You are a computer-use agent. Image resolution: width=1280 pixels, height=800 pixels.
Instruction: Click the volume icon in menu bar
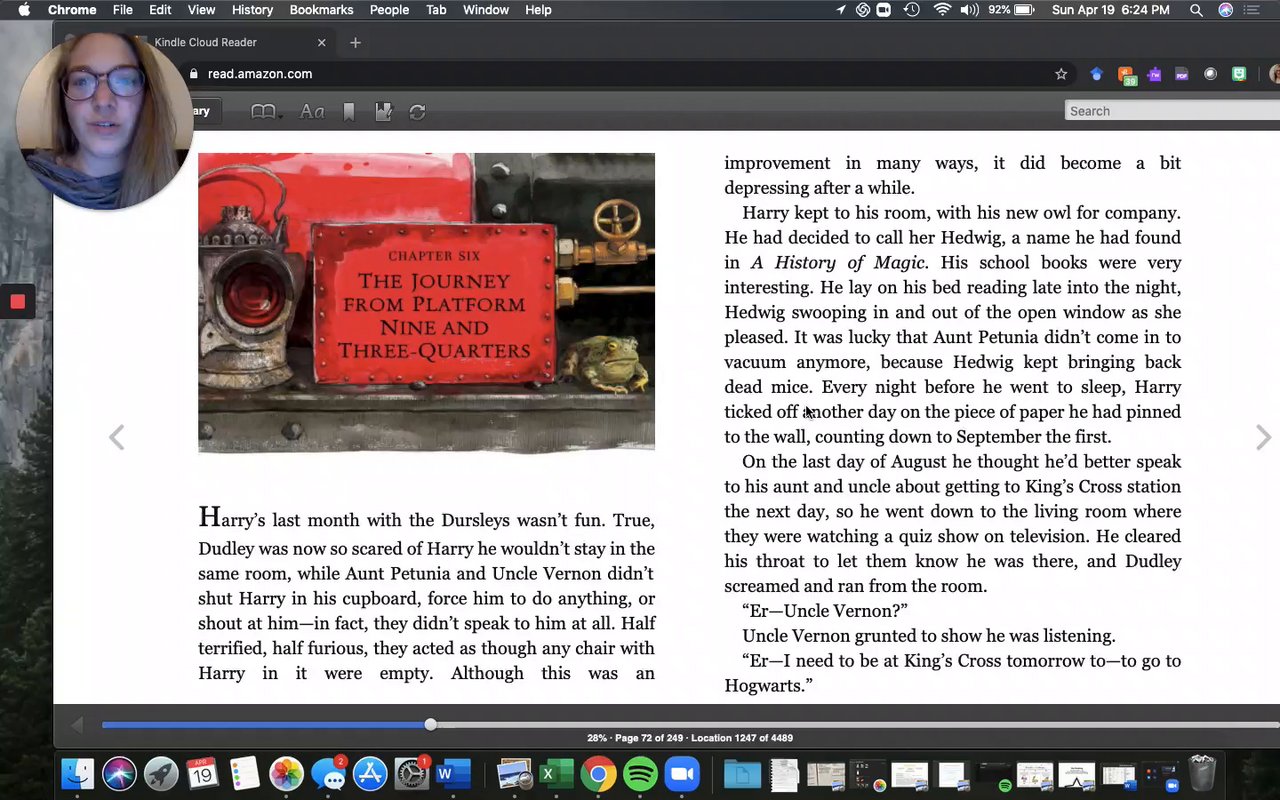[969, 10]
